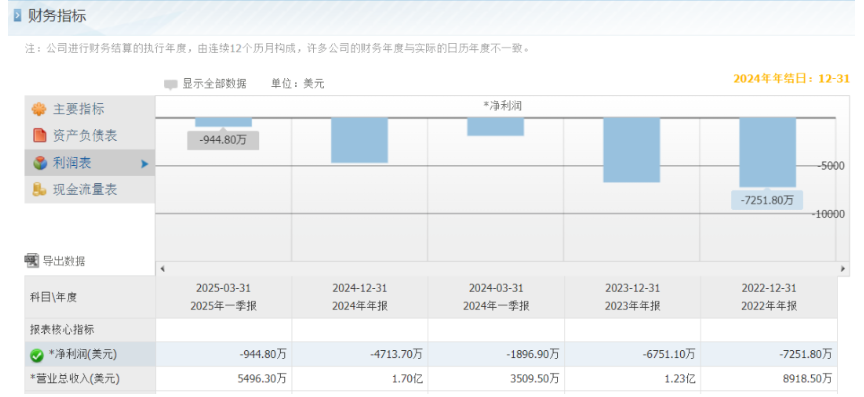Select the 2022年年报 column header

[x=769, y=297]
